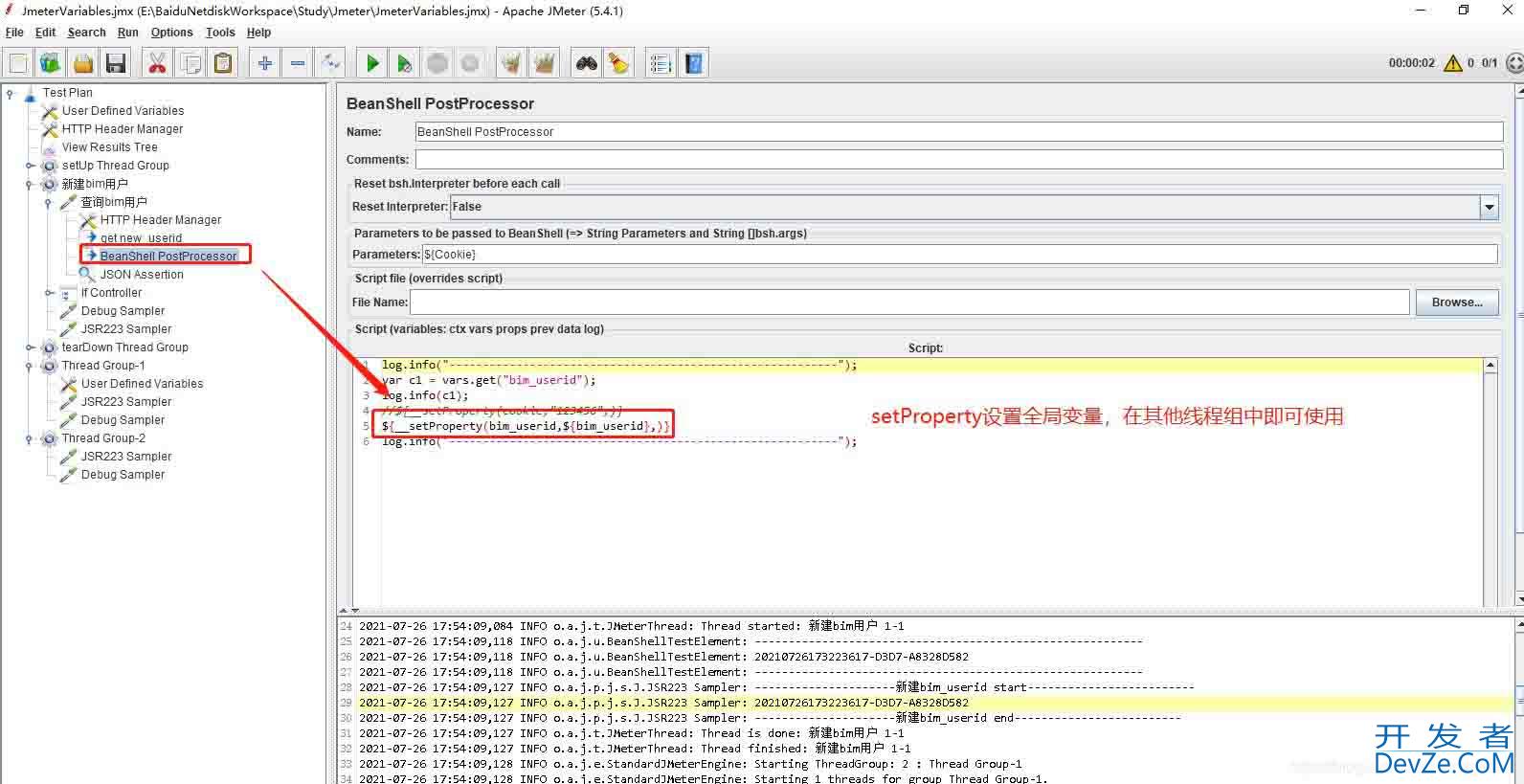
Task: Reset search with brush icon
Action: pyautogui.click(x=619, y=63)
